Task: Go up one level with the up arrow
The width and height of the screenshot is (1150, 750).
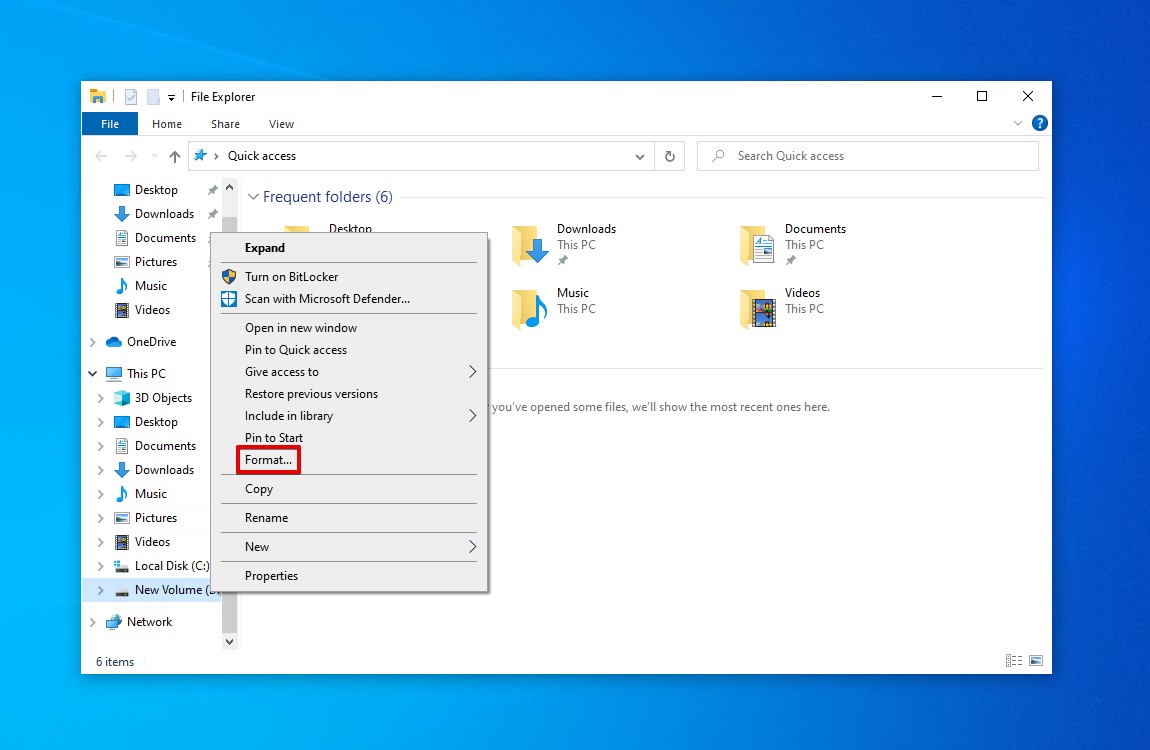Action: tap(175, 156)
